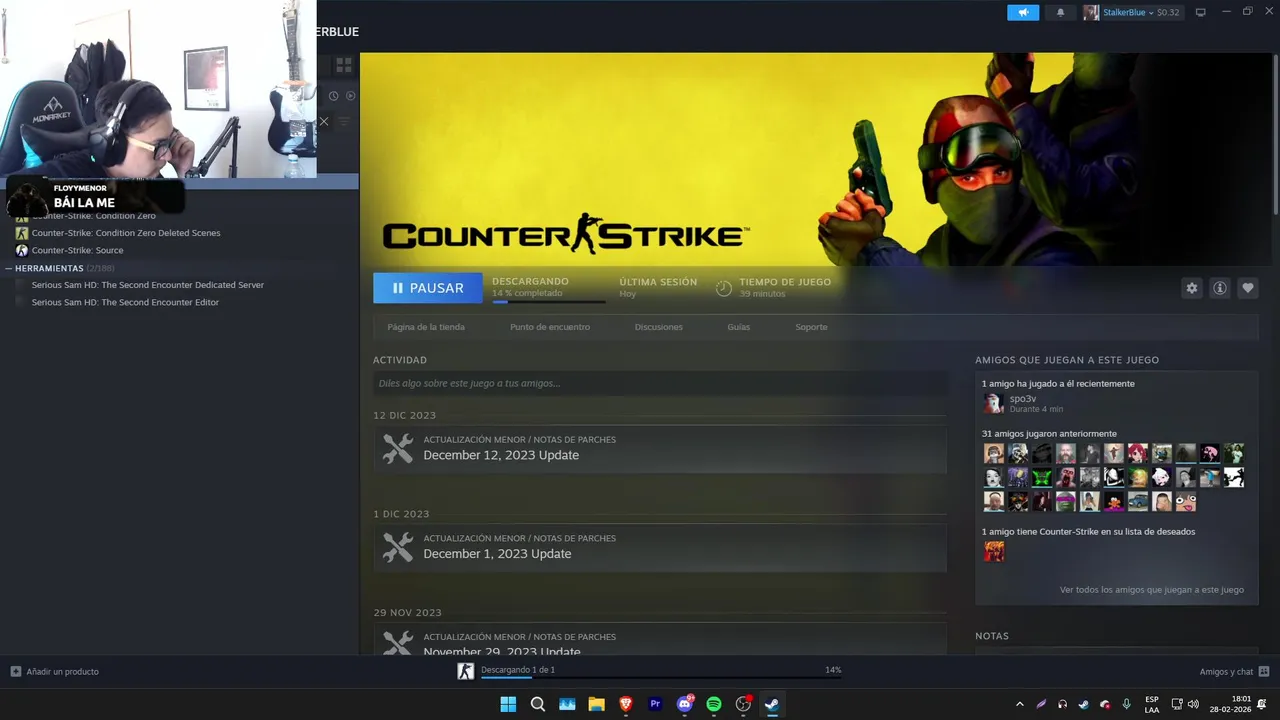The width and height of the screenshot is (1280, 720).
Task: Sort library by recent clock icon
Action: tap(334, 96)
